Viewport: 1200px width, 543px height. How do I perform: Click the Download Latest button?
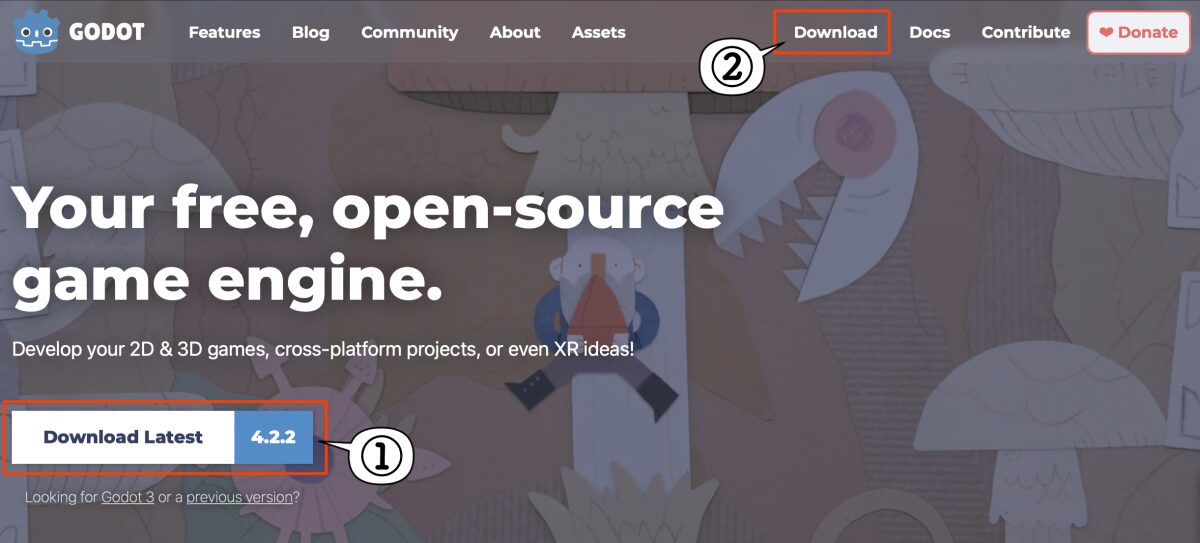pos(123,437)
